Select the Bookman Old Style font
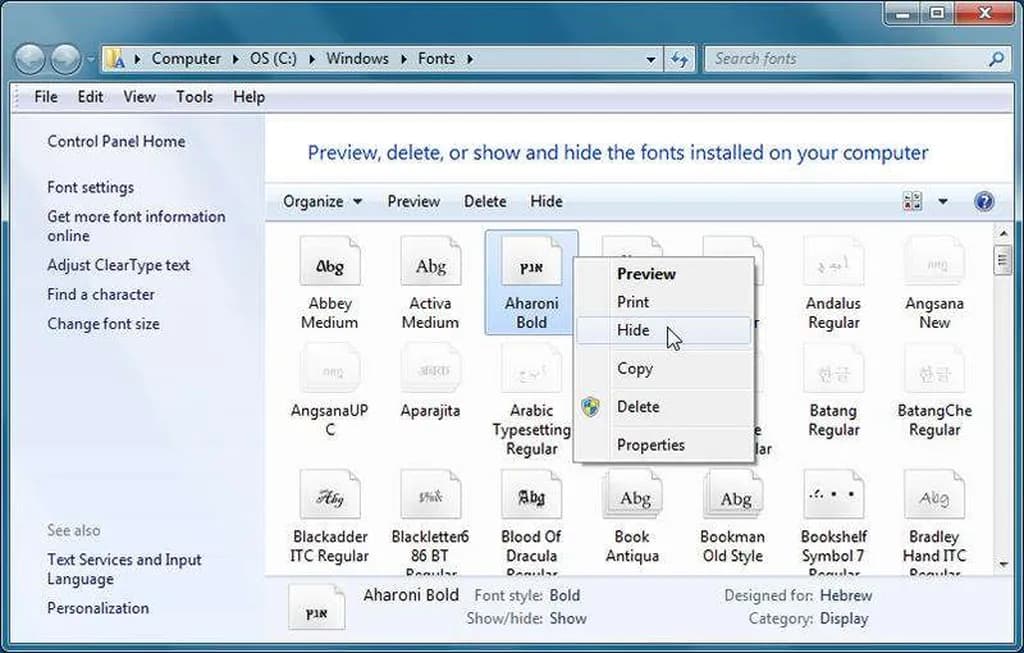The image size is (1024, 653). pos(732,498)
